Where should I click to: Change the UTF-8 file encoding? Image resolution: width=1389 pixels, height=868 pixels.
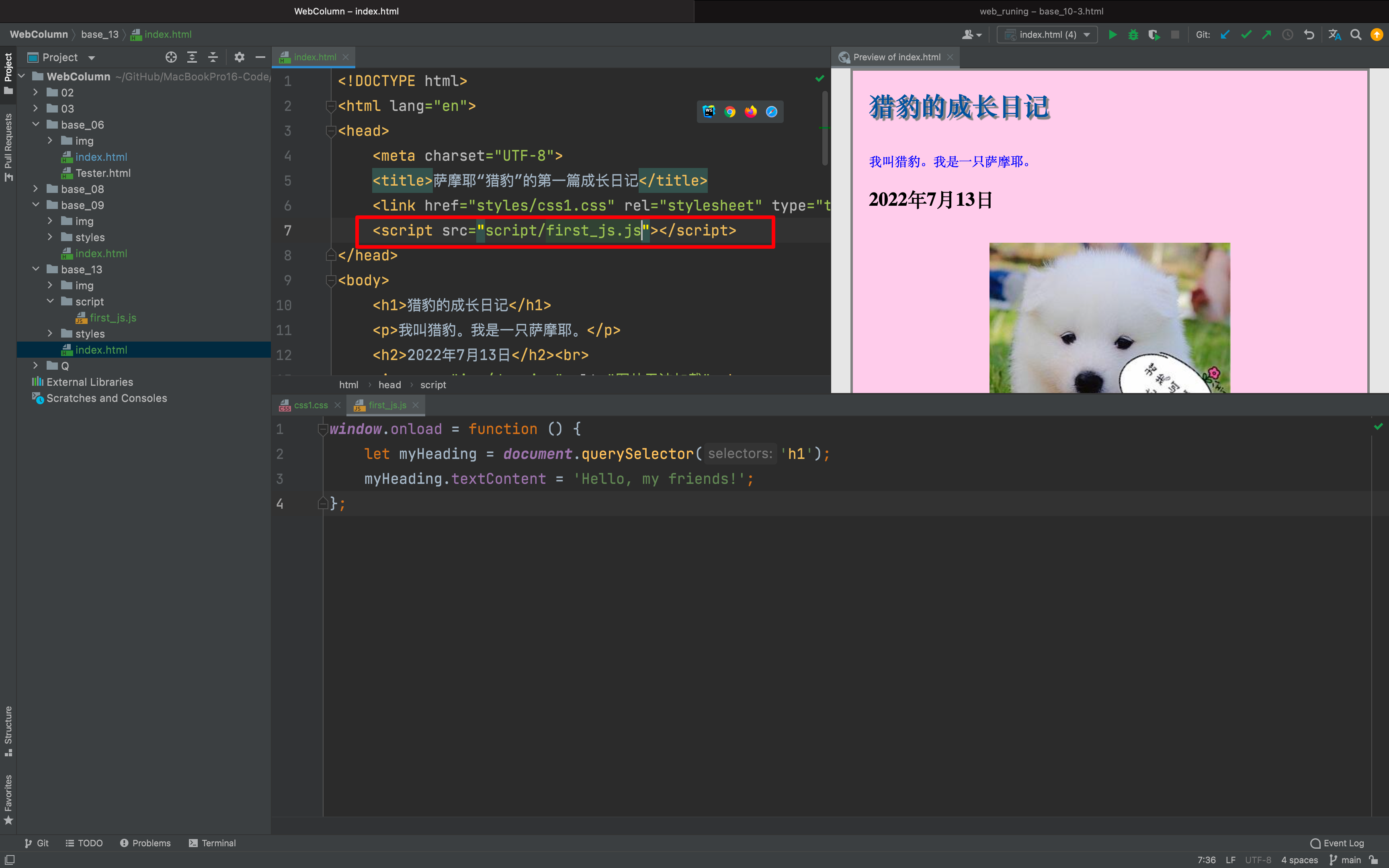(1258, 860)
